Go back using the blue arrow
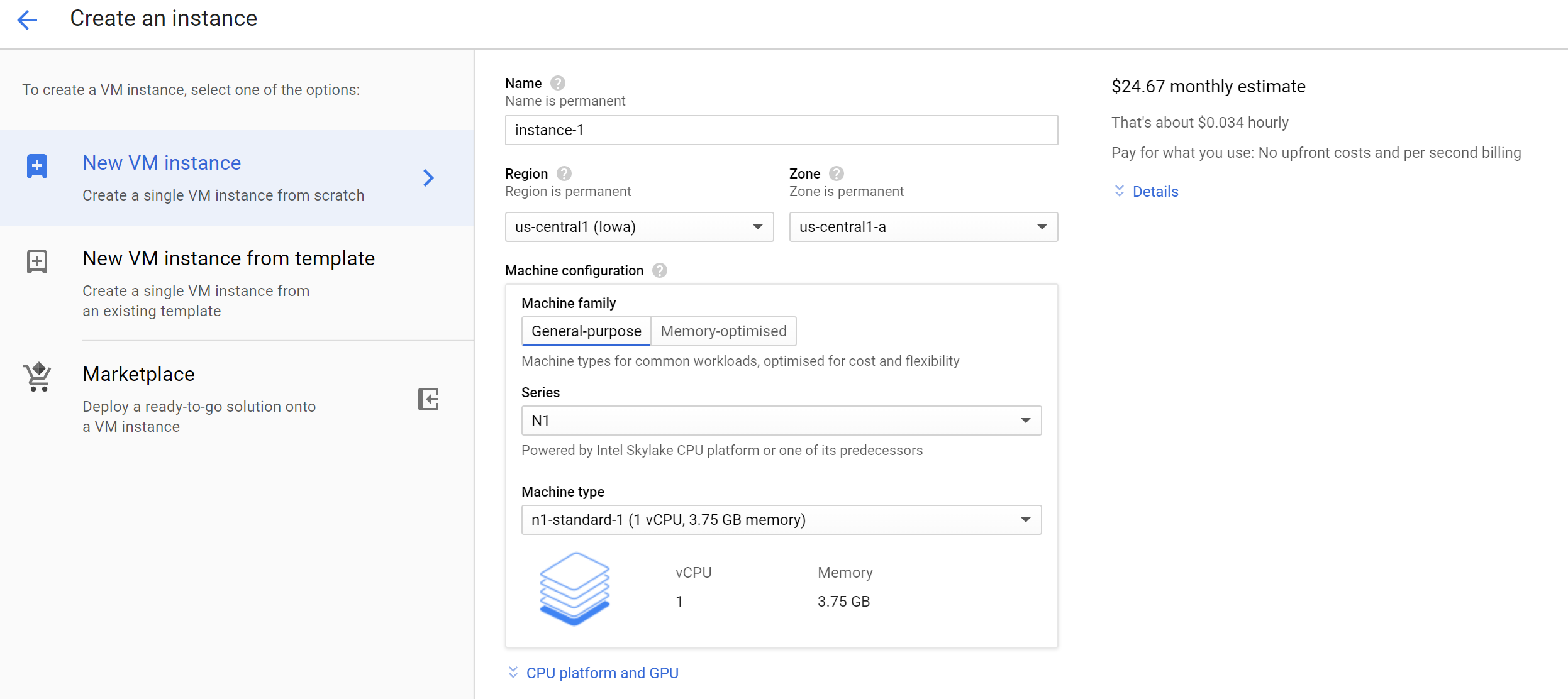This screenshot has height=699, width=1568. coord(27,19)
